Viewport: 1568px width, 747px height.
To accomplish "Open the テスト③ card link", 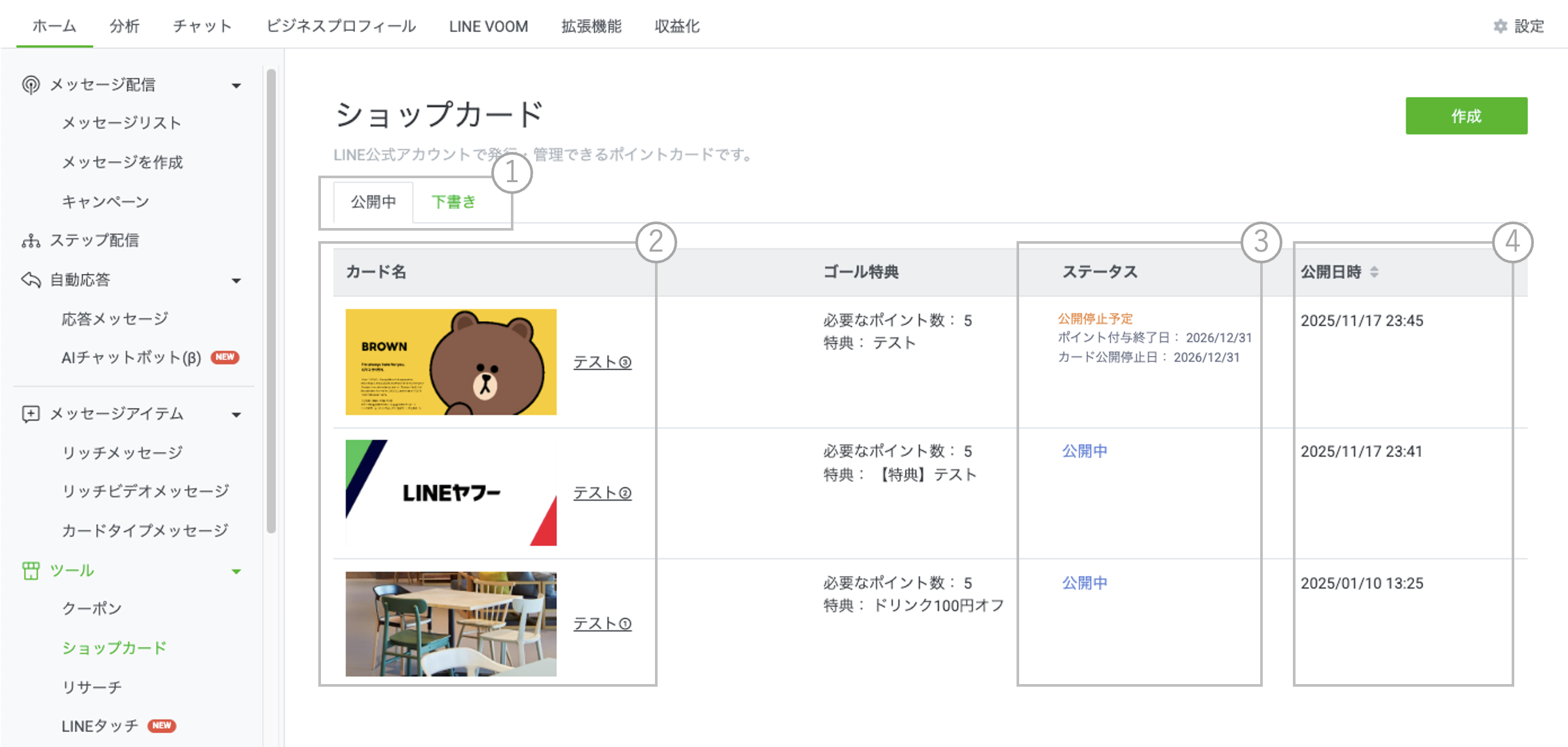I will pos(602,362).
